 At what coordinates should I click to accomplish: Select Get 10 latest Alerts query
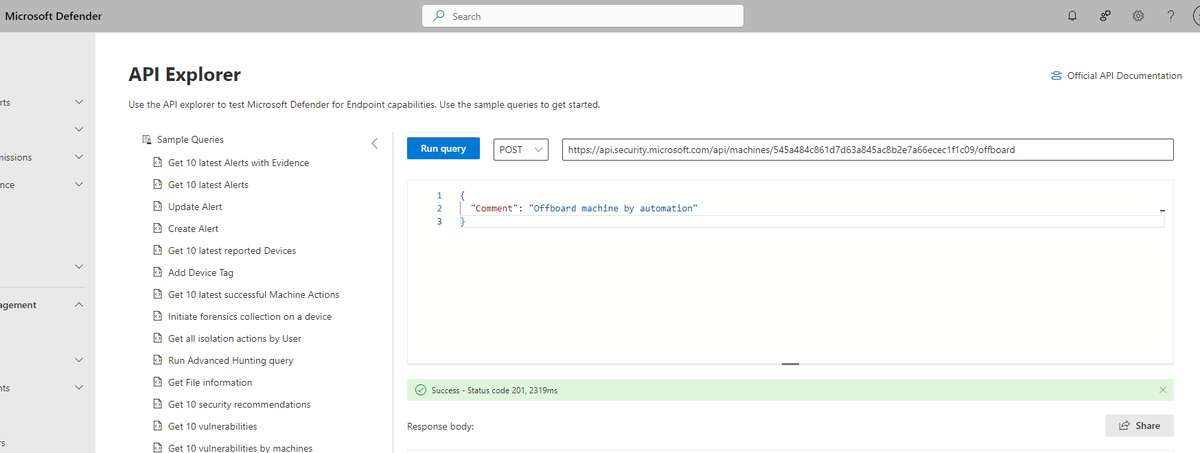pos(208,185)
